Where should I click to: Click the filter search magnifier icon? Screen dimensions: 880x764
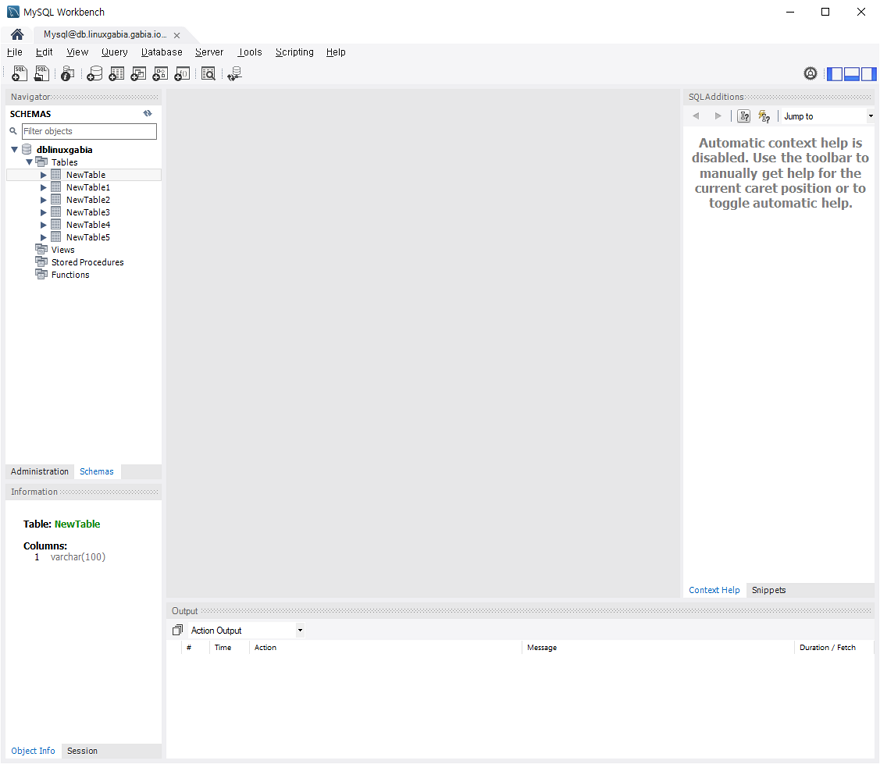(x=13, y=131)
